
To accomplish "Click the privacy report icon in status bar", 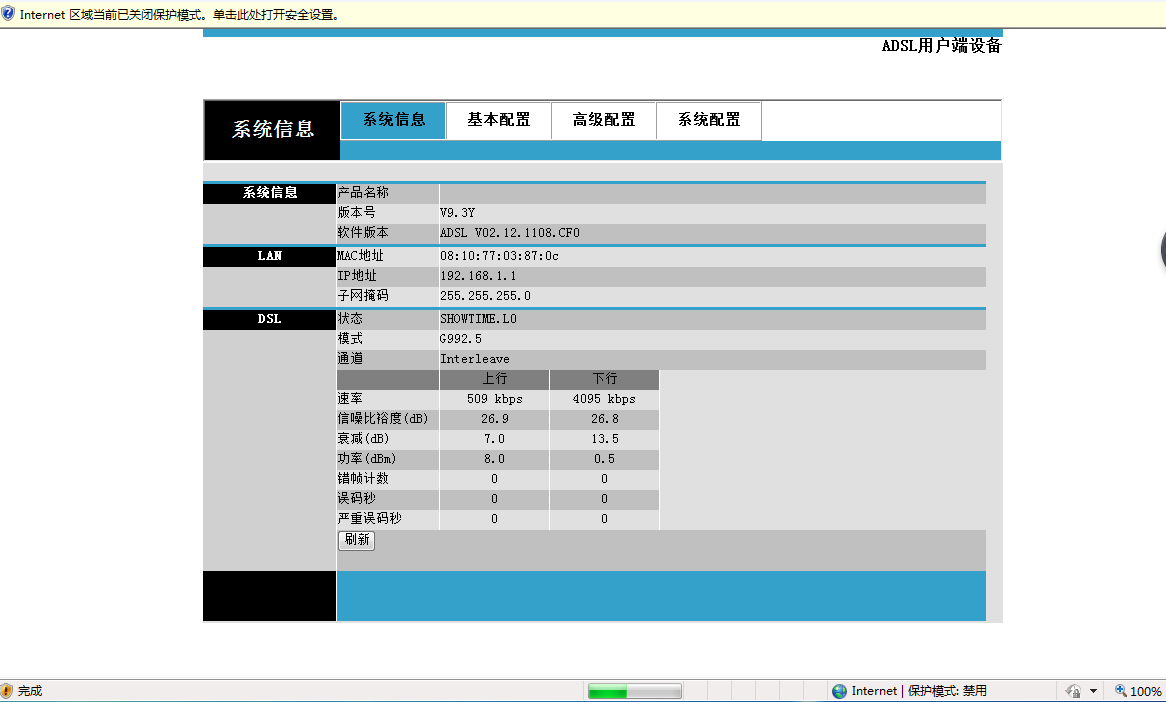I will [x=1073, y=691].
